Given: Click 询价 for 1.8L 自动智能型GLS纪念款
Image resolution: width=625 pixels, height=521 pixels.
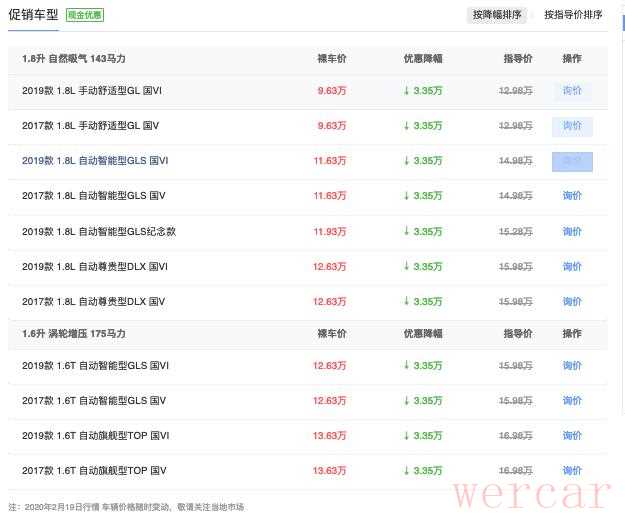Looking at the screenshot, I should point(572,231).
